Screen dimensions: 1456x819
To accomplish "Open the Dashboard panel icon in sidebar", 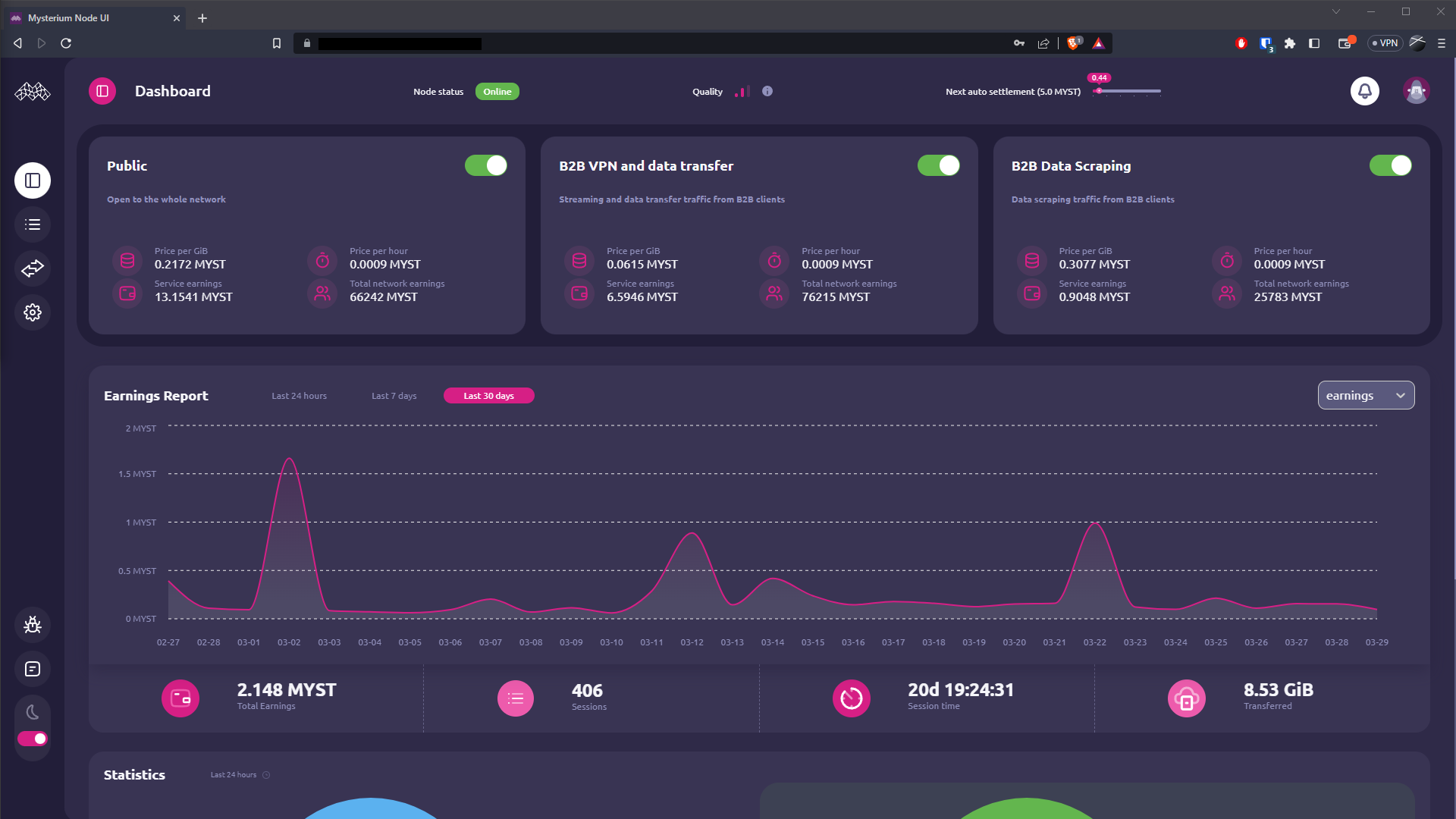I will (x=32, y=180).
